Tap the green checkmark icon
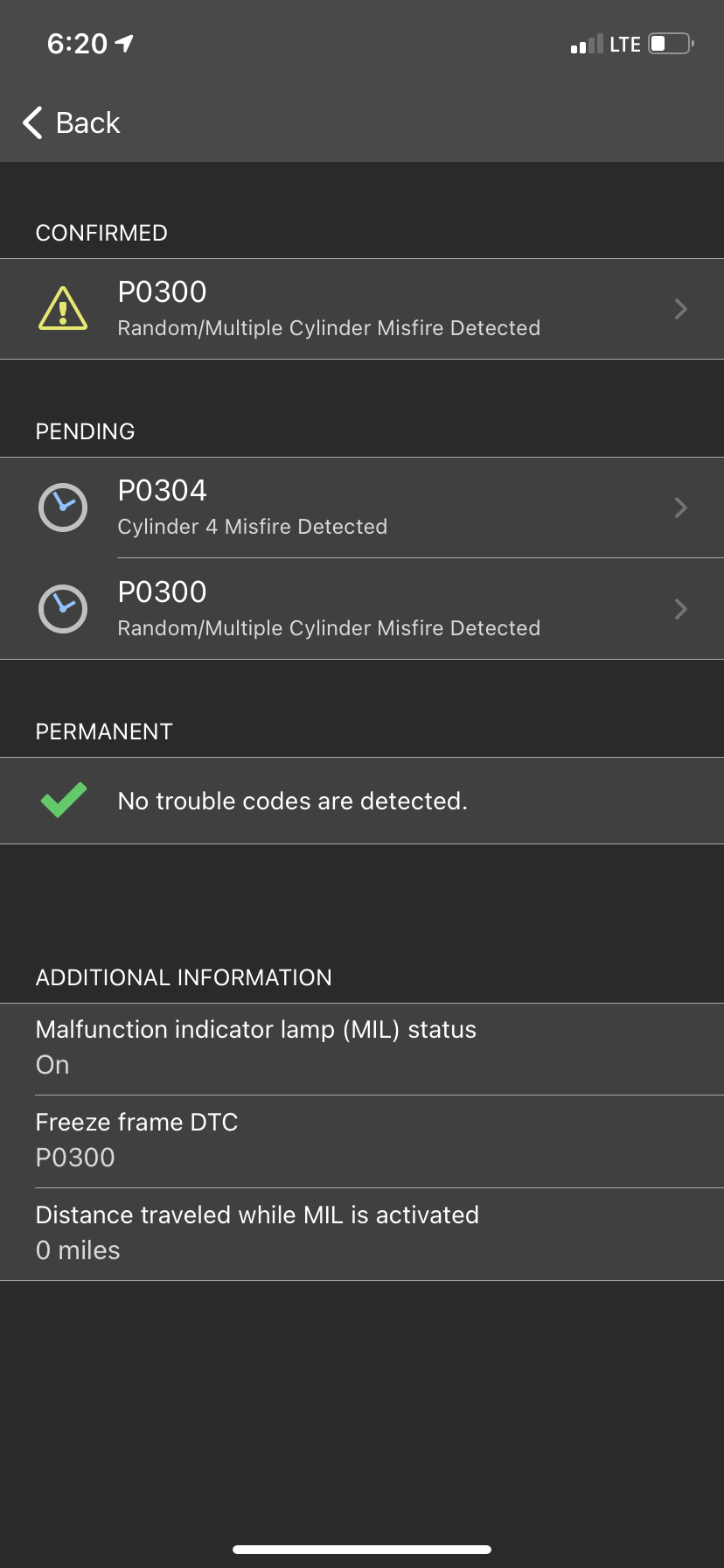 (x=64, y=800)
